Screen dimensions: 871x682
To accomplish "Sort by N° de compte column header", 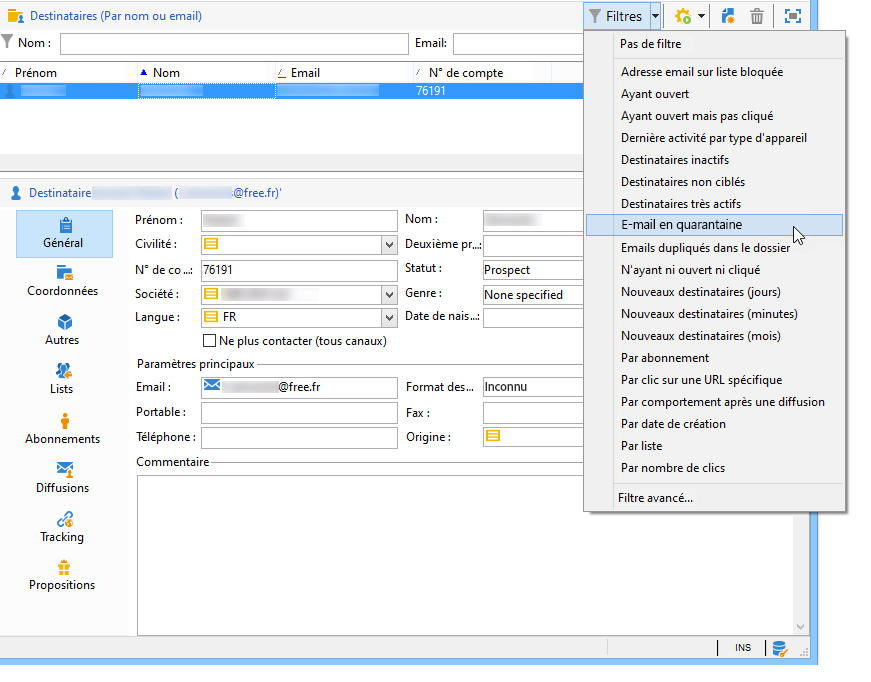I will click(482, 73).
